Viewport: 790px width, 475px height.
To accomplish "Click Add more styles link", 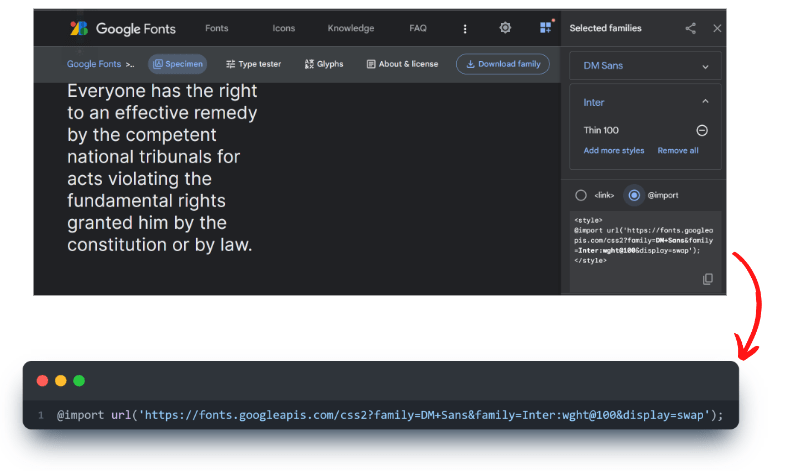I will (614, 151).
